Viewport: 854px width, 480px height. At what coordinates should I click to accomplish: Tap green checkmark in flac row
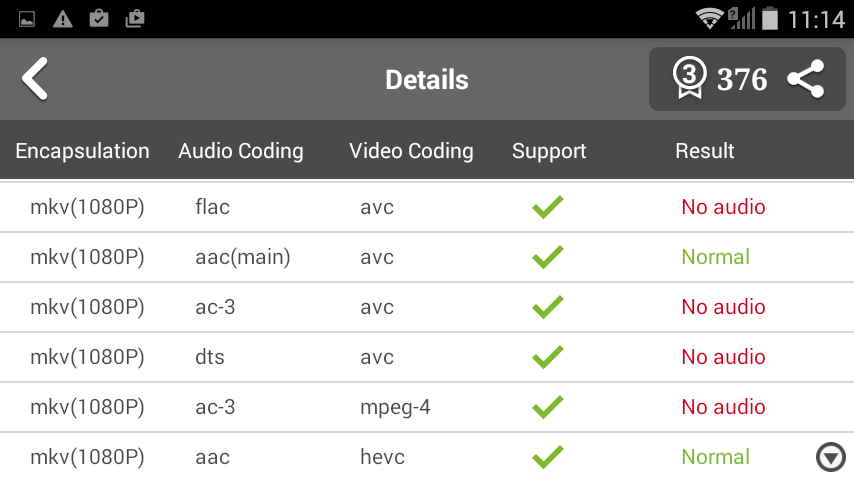548,207
